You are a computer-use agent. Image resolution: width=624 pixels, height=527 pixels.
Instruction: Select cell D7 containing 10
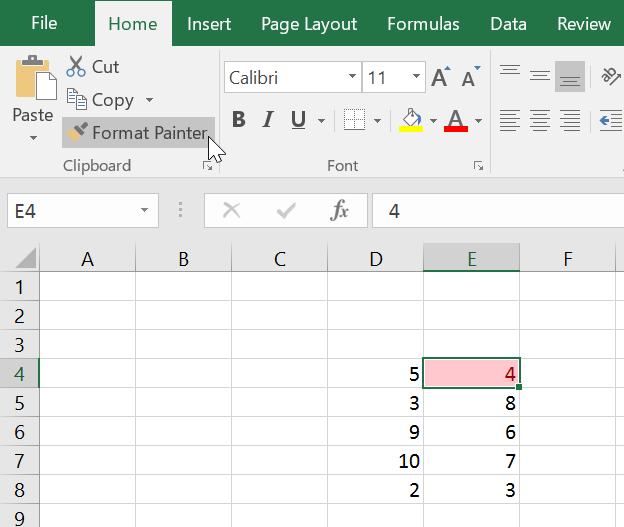(376, 461)
